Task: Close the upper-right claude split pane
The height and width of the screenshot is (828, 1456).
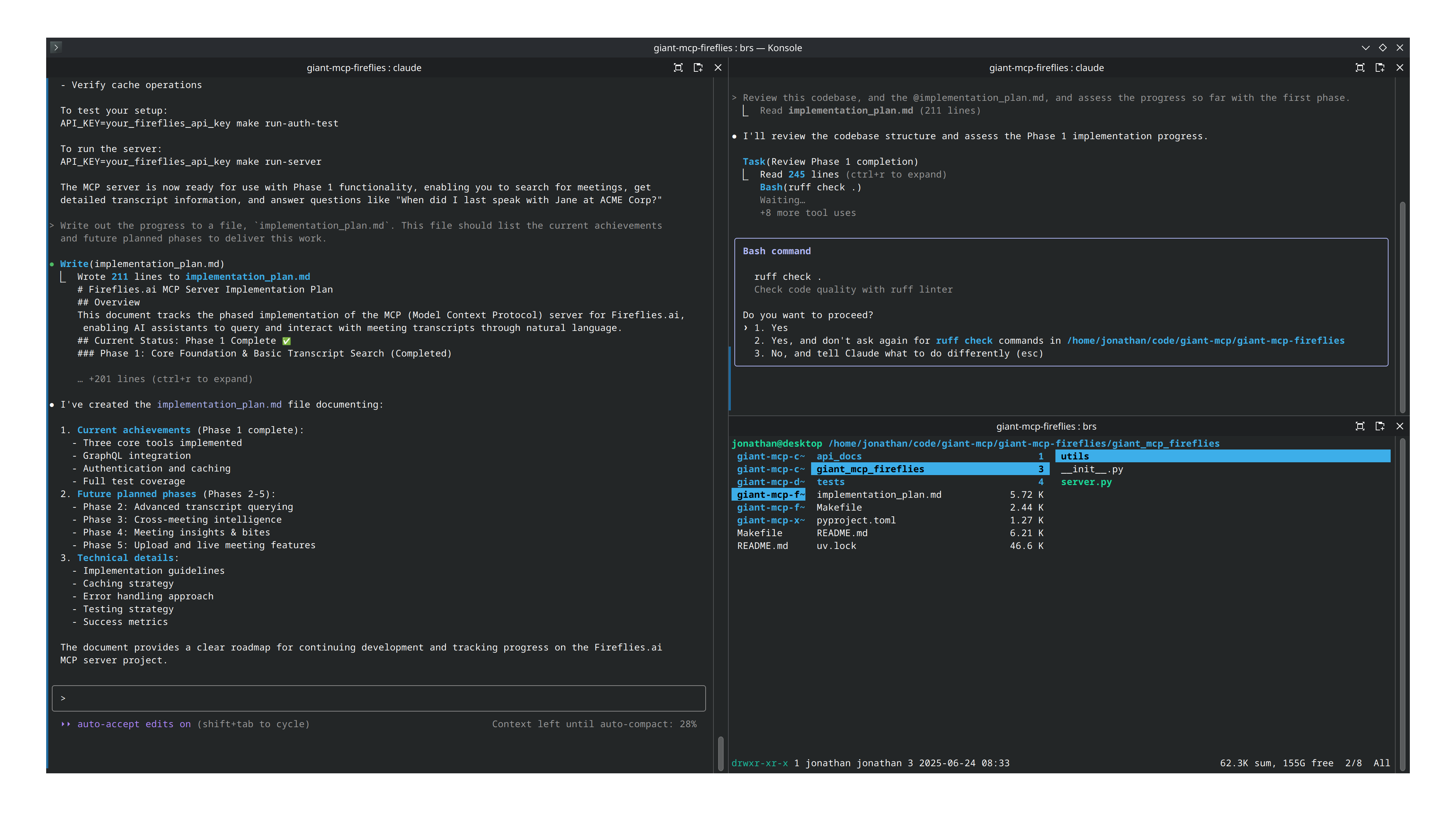Action: (x=1400, y=68)
